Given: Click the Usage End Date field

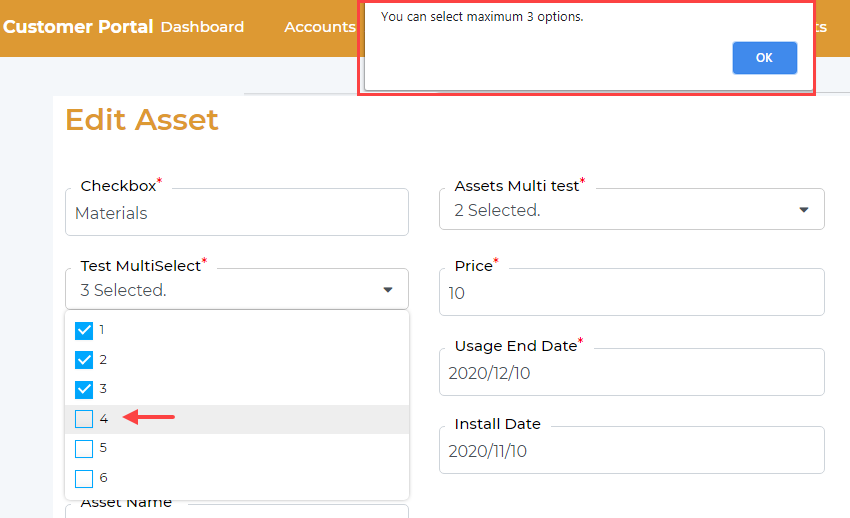Looking at the screenshot, I should pyautogui.click(x=631, y=373).
